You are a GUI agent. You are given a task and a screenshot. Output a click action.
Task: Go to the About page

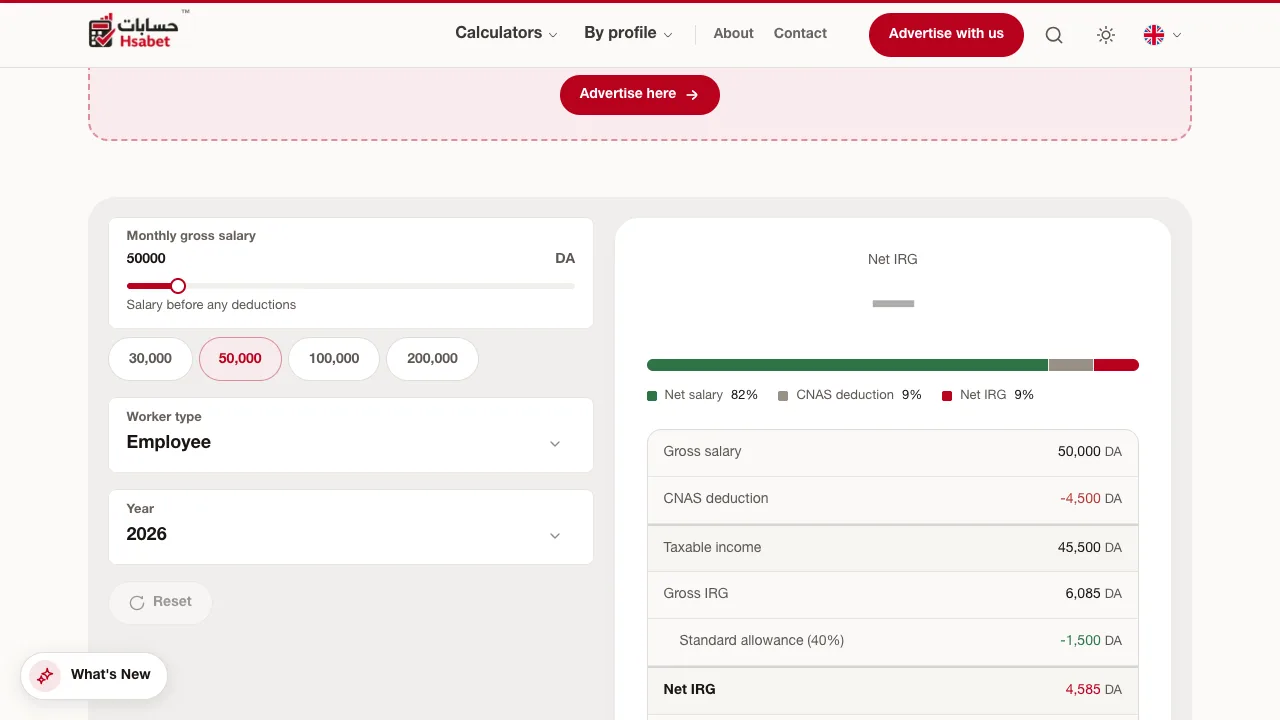coord(733,33)
